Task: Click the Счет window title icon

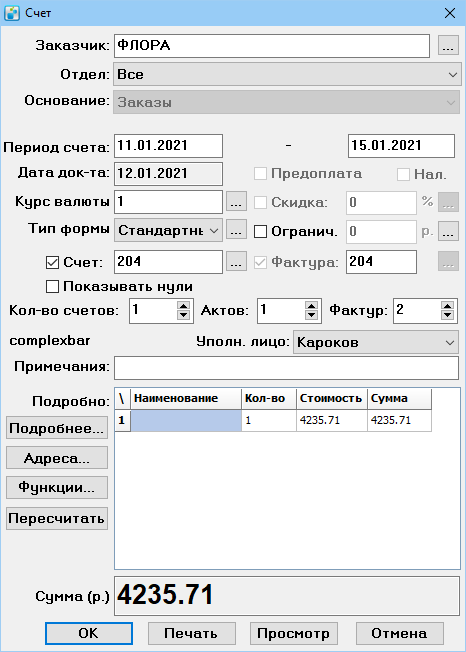Action: point(12,13)
